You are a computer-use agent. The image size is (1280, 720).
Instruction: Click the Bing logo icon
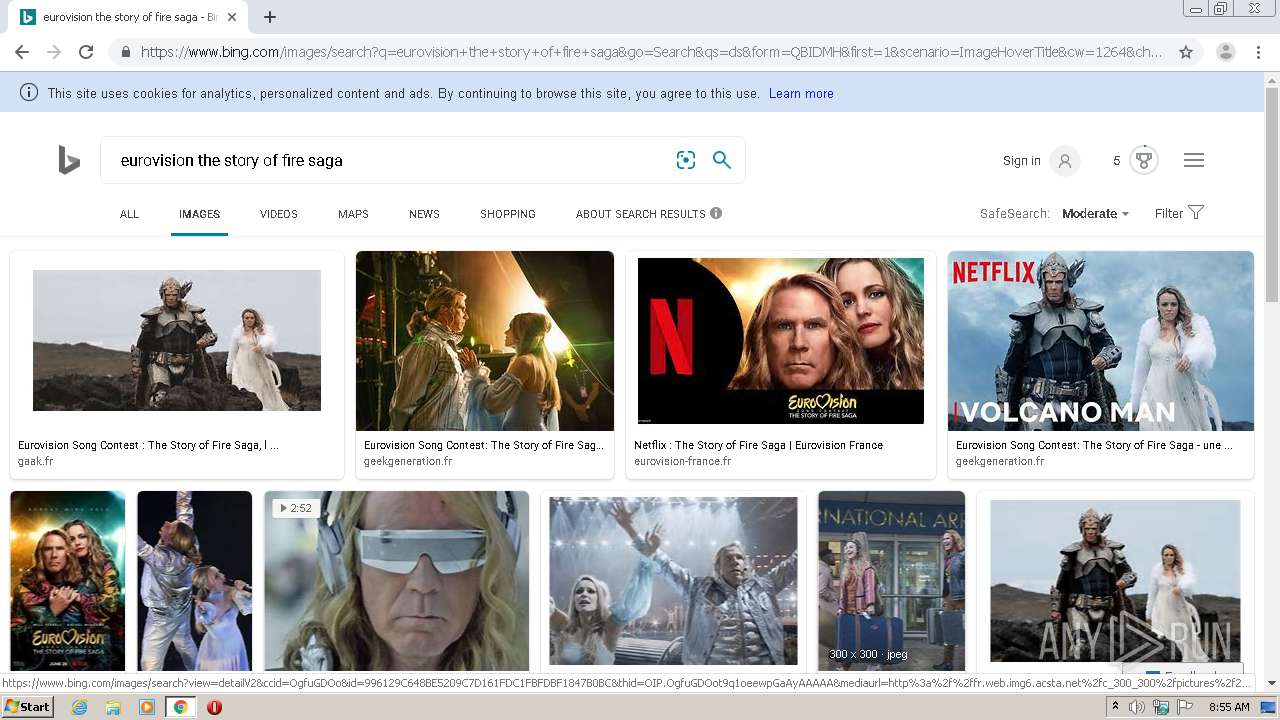coord(69,160)
